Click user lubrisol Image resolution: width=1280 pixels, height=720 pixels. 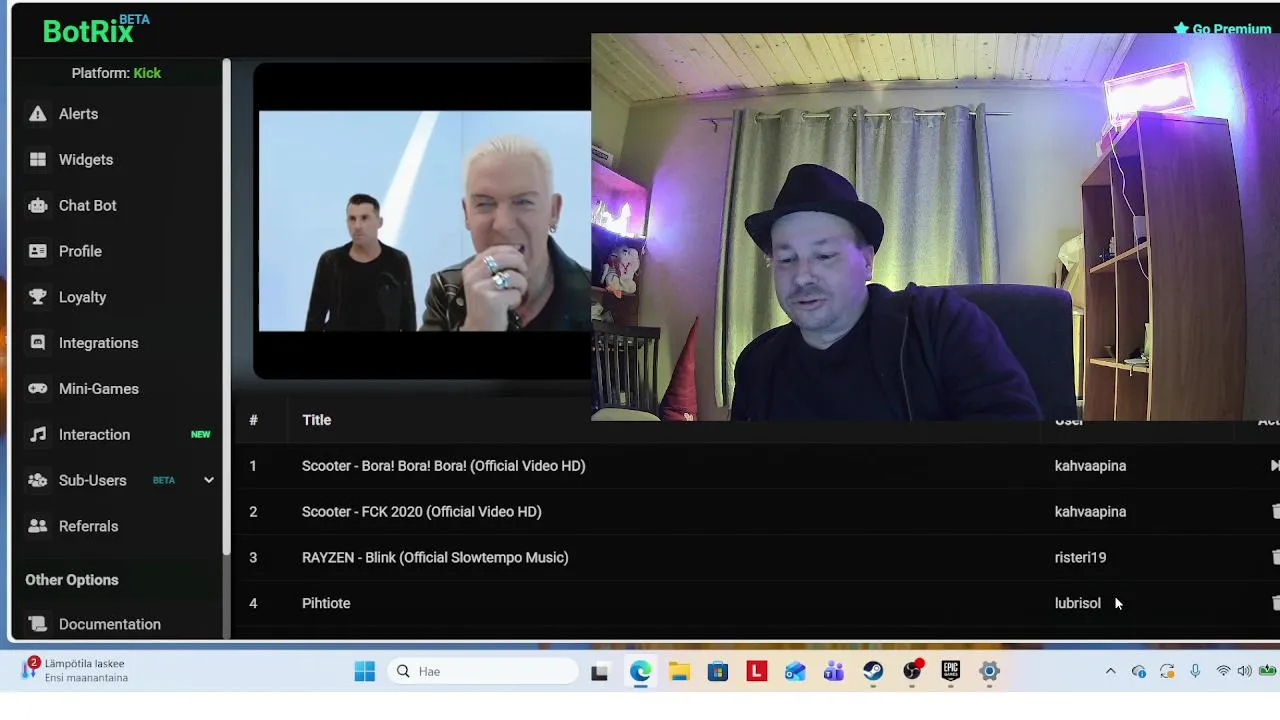click(1077, 603)
